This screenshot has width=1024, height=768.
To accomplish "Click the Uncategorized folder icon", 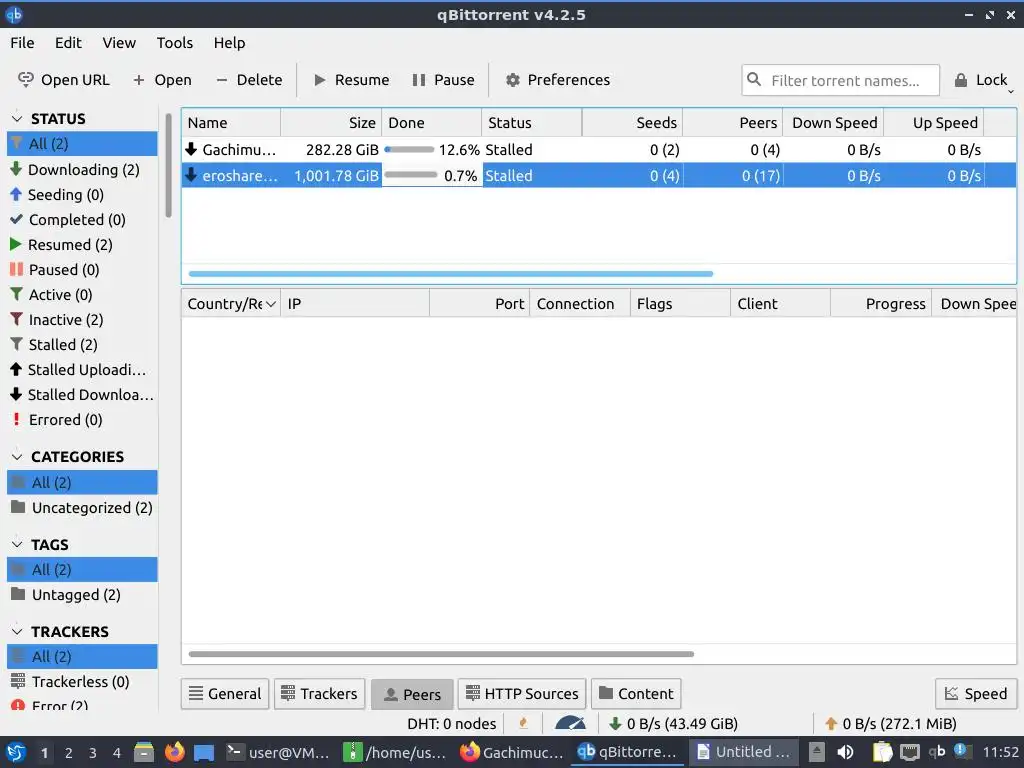I will click(x=18, y=507).
